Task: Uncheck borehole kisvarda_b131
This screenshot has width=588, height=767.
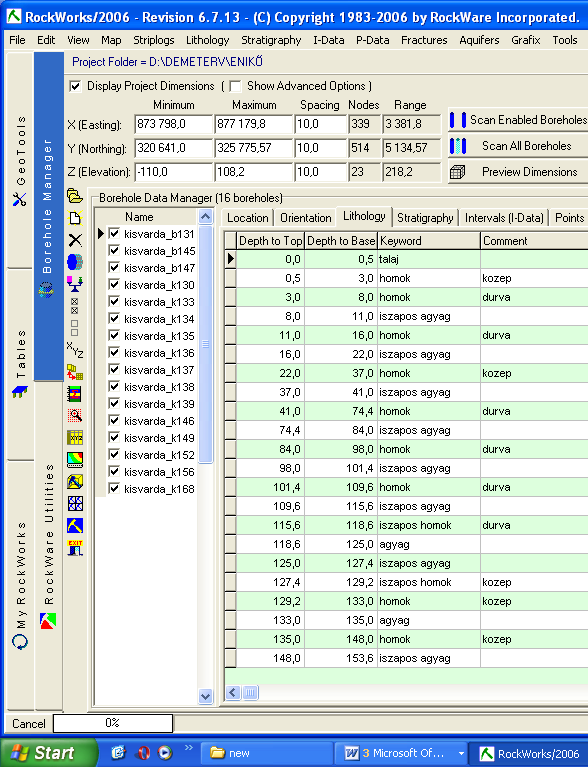Action: [x=114, y=234]
